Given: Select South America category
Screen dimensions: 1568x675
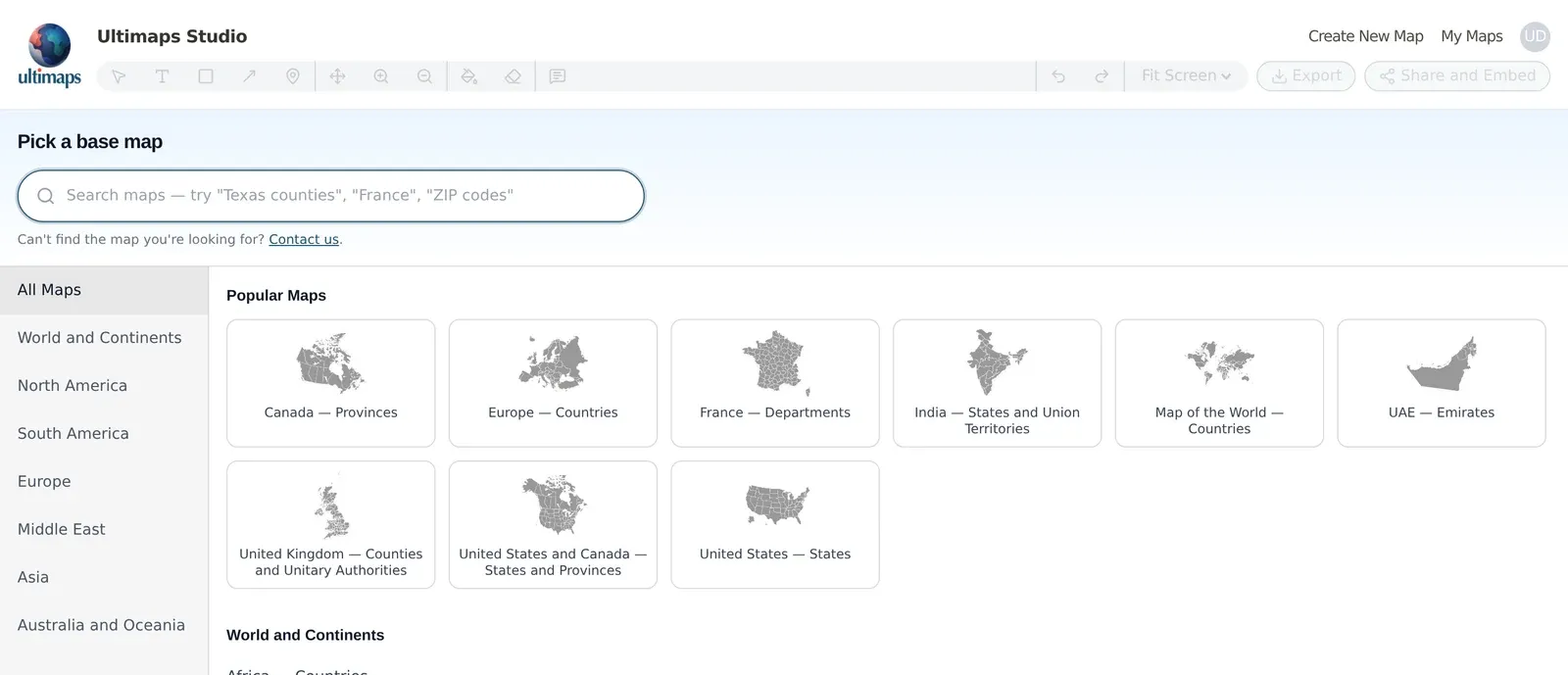Looking at the screenshot, I should coord(104,434).
